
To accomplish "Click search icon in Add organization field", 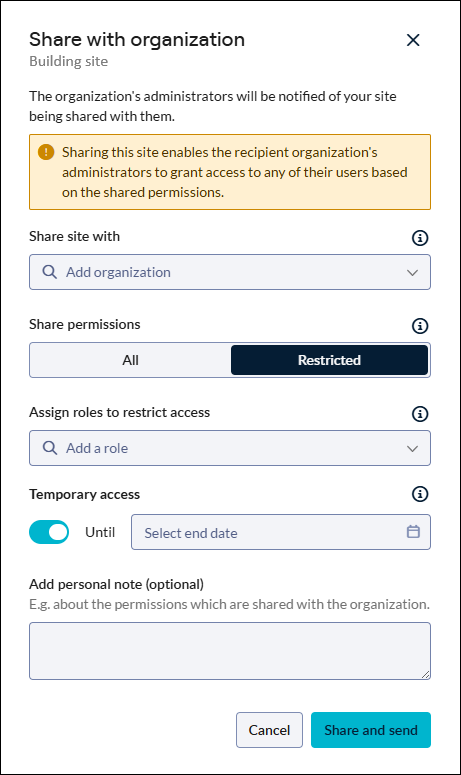I will click(49, 271).
